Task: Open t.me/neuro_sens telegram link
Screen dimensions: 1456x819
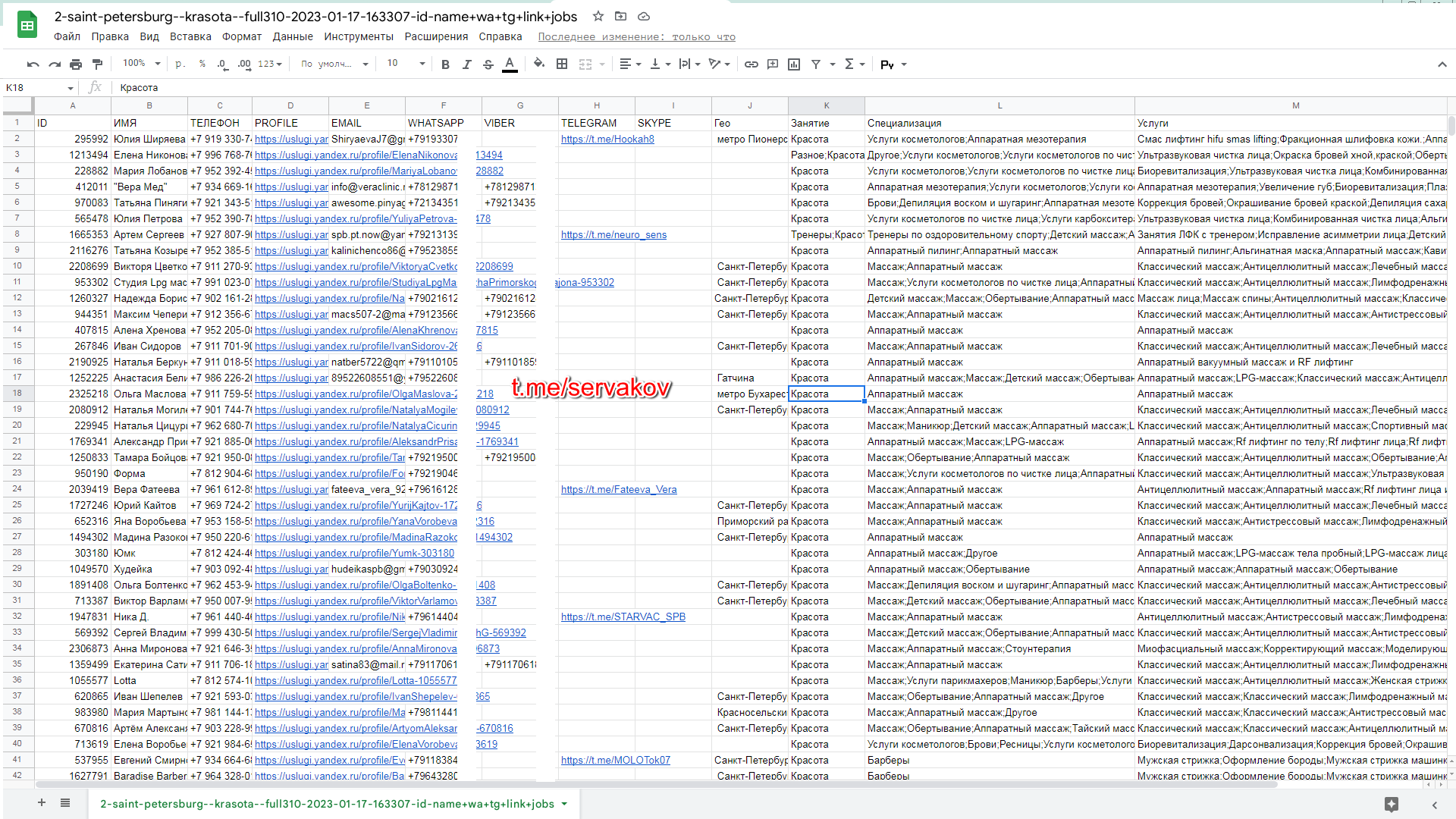Action: coord(613,234)
